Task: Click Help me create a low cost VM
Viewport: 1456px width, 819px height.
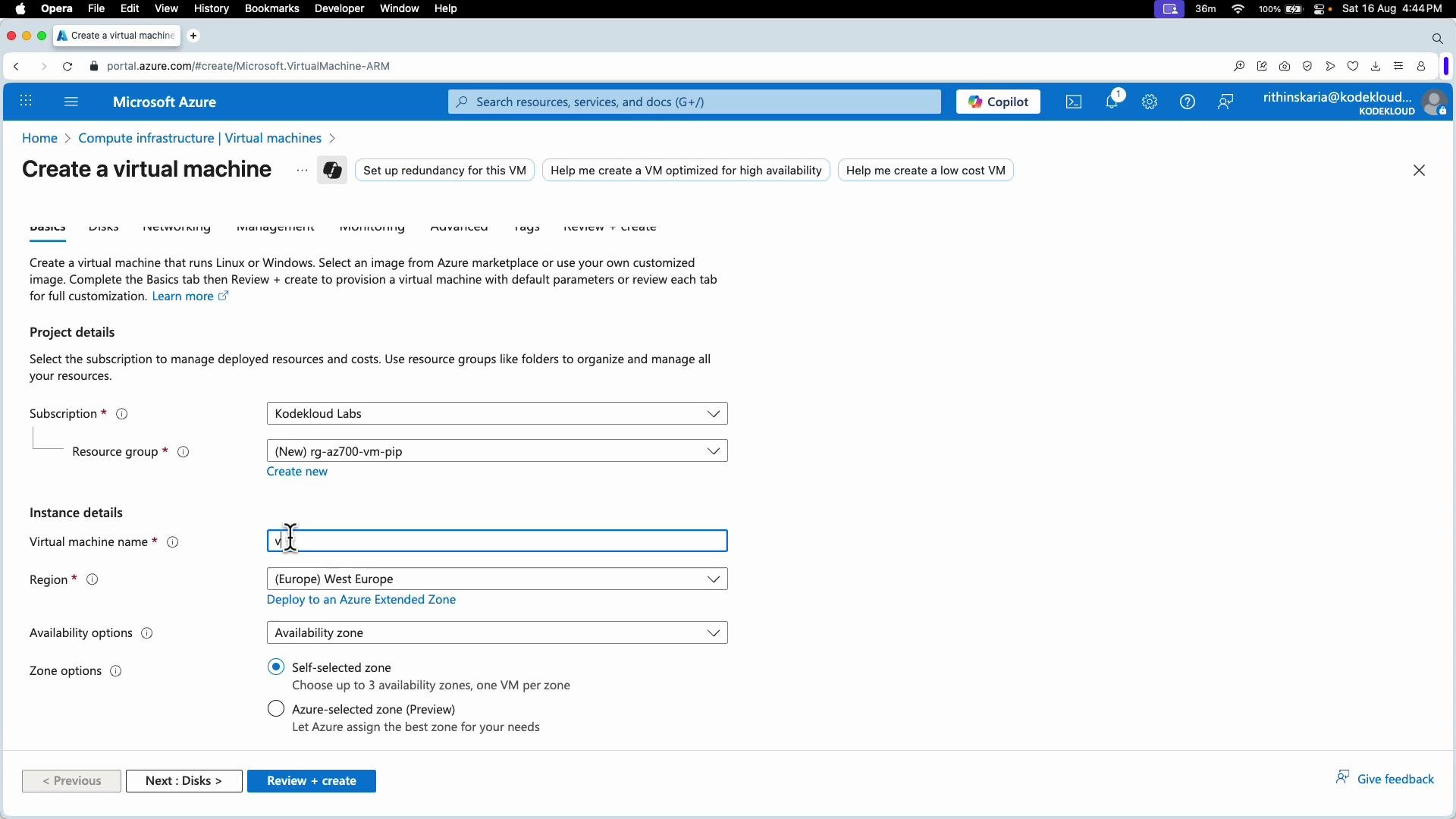Action: click(x=925, y=171)
